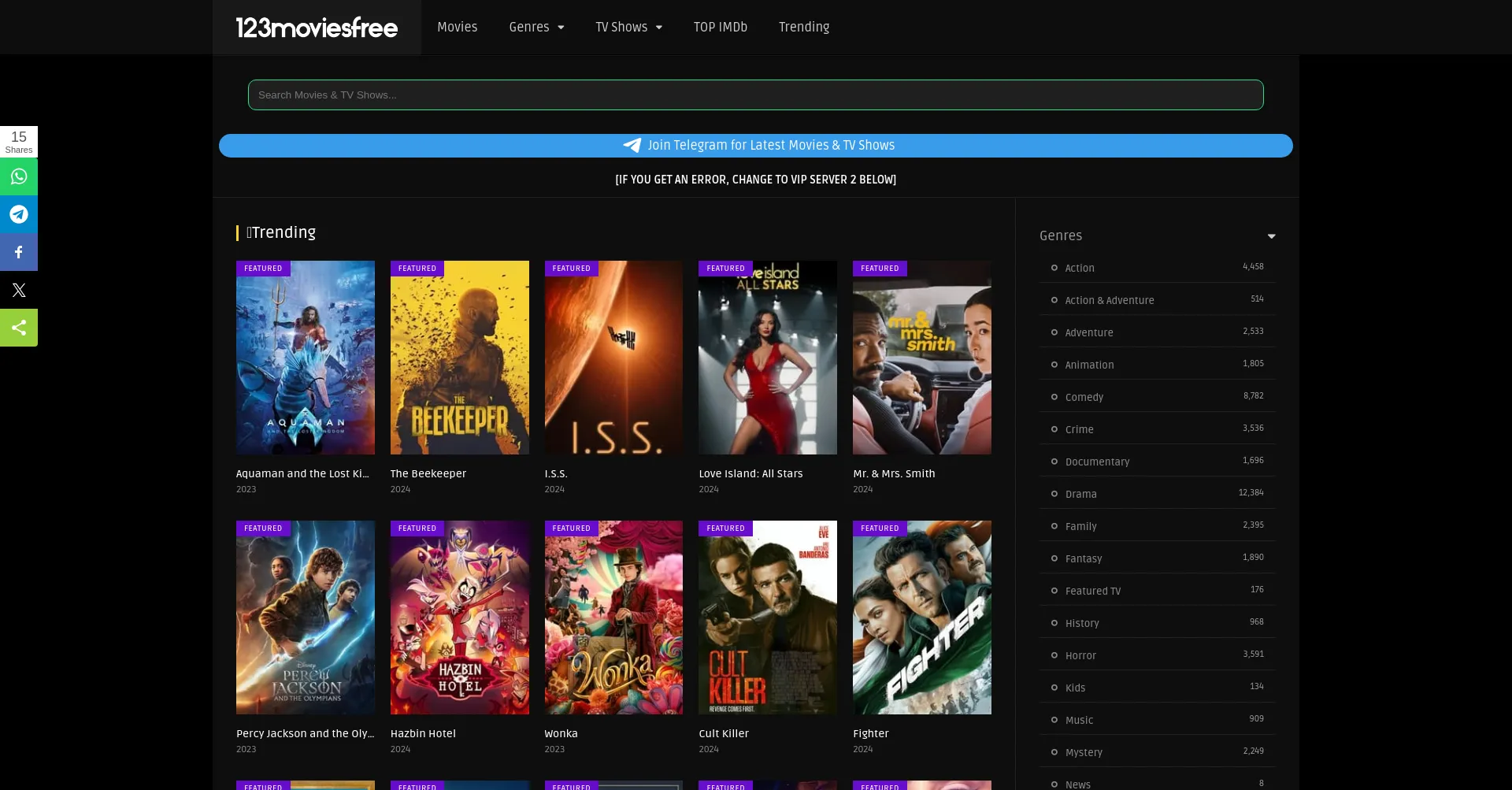Click the 123moviesfree logo
The image size is (1512, 790).
(317, 28)
